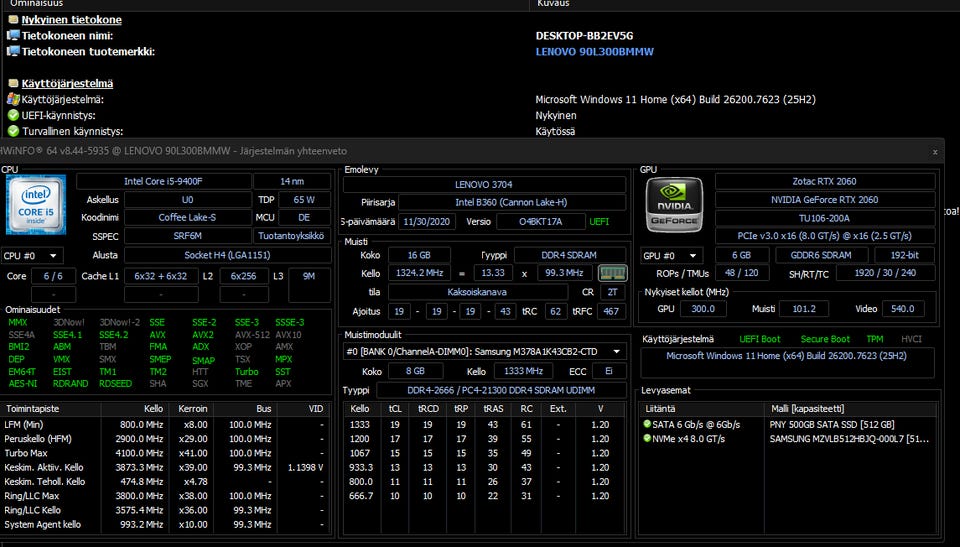Click the green check beside Turvallinen käynnistys
The image size is (960, 547).
pyautogui.click(x=13, y=132)
